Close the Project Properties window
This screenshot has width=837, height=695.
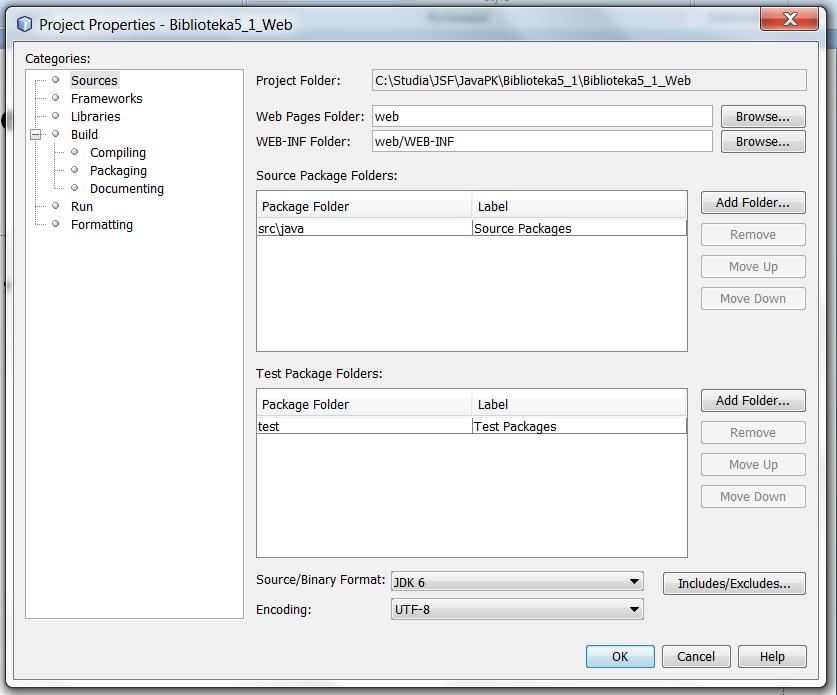(789, 20)
